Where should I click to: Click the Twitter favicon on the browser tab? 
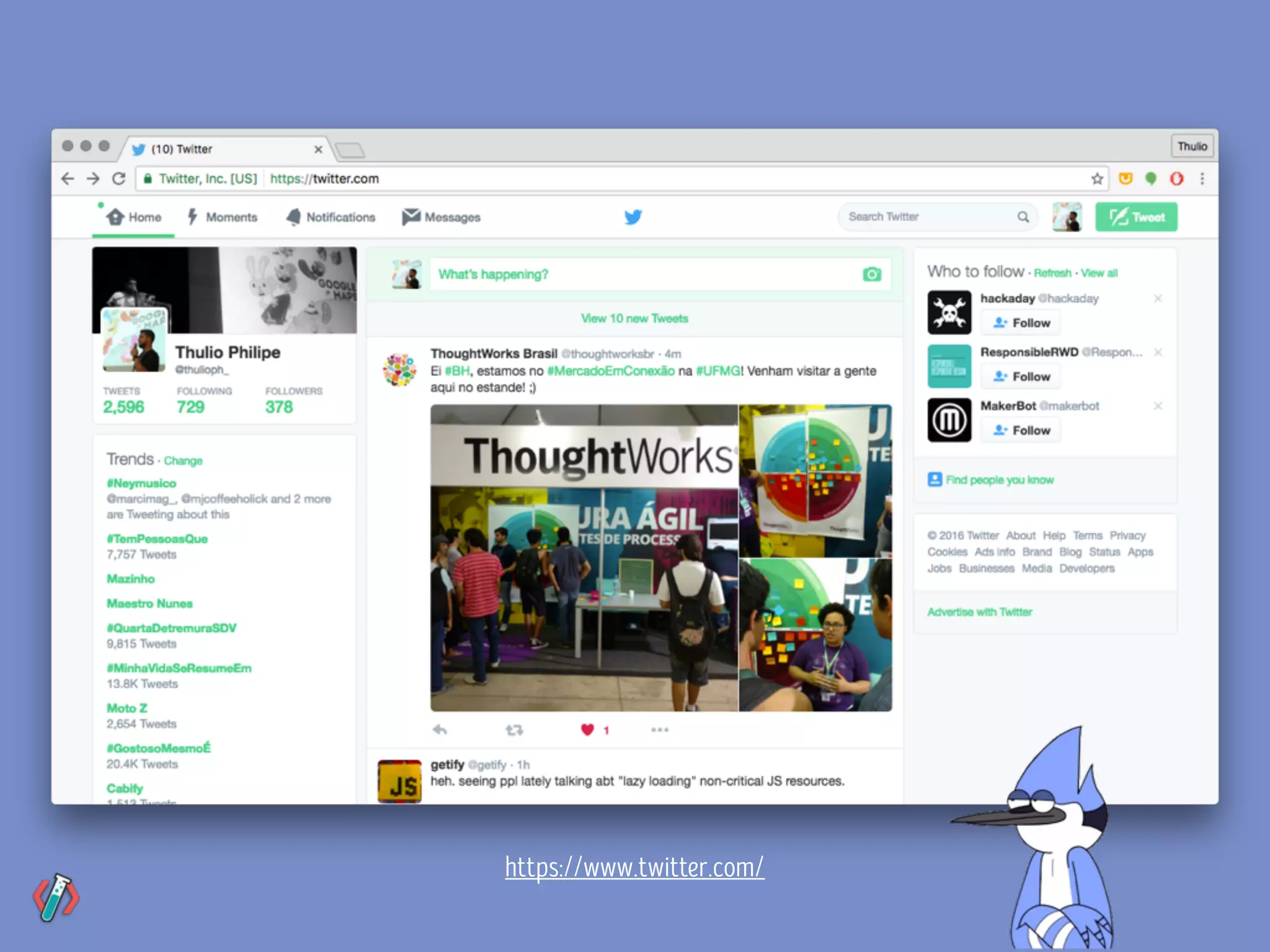(139, 149)
